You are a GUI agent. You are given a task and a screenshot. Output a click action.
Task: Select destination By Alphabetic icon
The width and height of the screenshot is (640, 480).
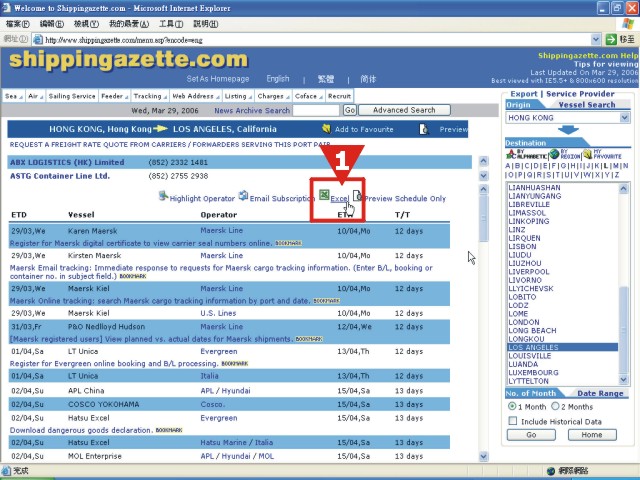pyautogui.click(x=527, y=154)
